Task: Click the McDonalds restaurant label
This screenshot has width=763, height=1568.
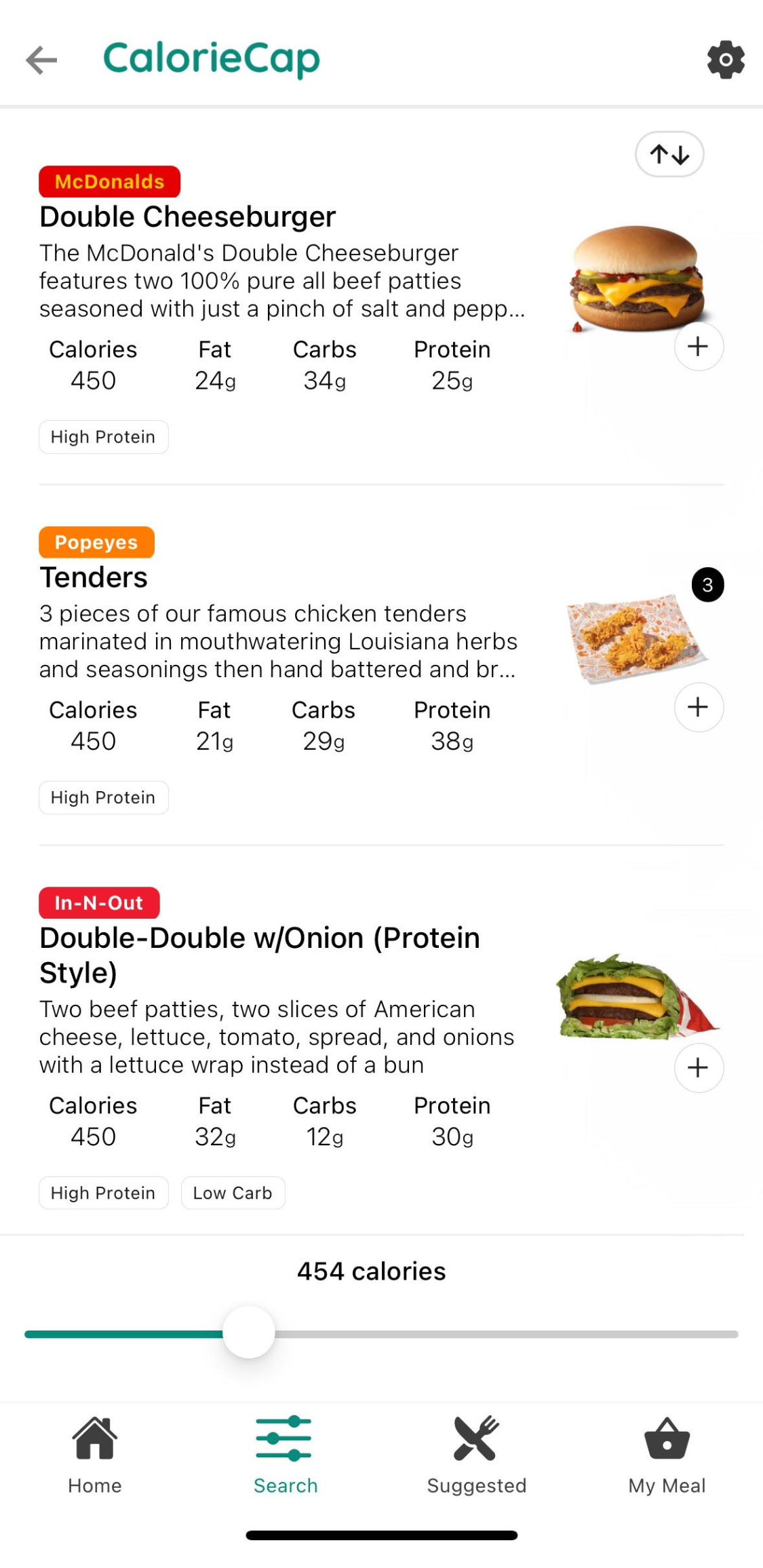Action: coord(109,182)
